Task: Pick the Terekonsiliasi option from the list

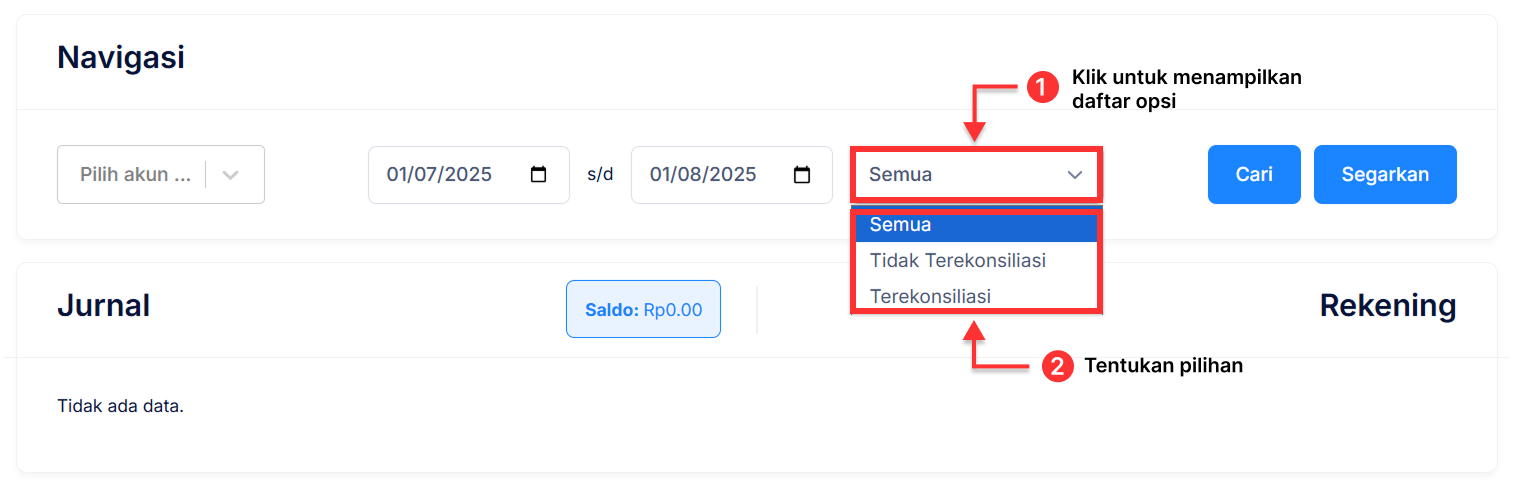Action: point(930,297)
